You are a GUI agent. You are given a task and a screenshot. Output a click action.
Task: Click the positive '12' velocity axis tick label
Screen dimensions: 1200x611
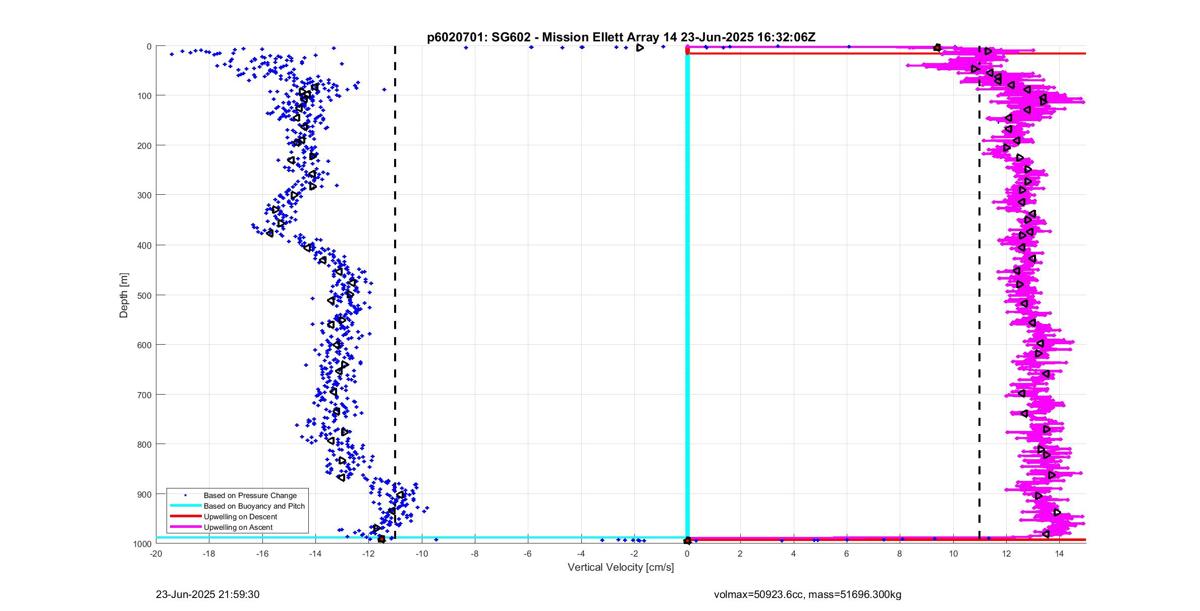[1006, 553]
